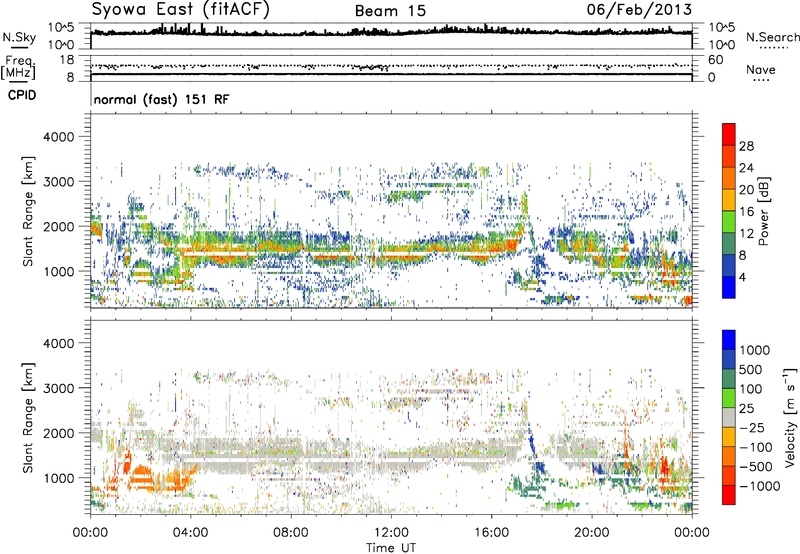The width and height of the screenshot is (800, 554).
Task: Select the "Velocity [m s-1]" colorbar title
Action: point(790,417)
